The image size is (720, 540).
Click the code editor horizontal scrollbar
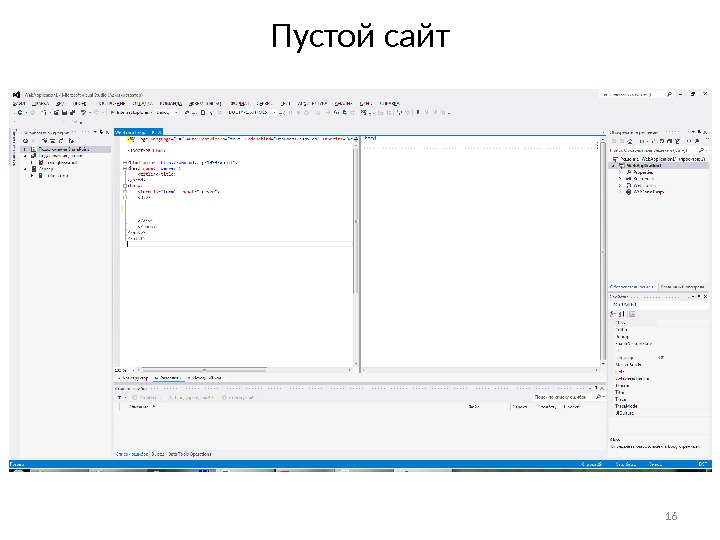click(x=204, y=370)
